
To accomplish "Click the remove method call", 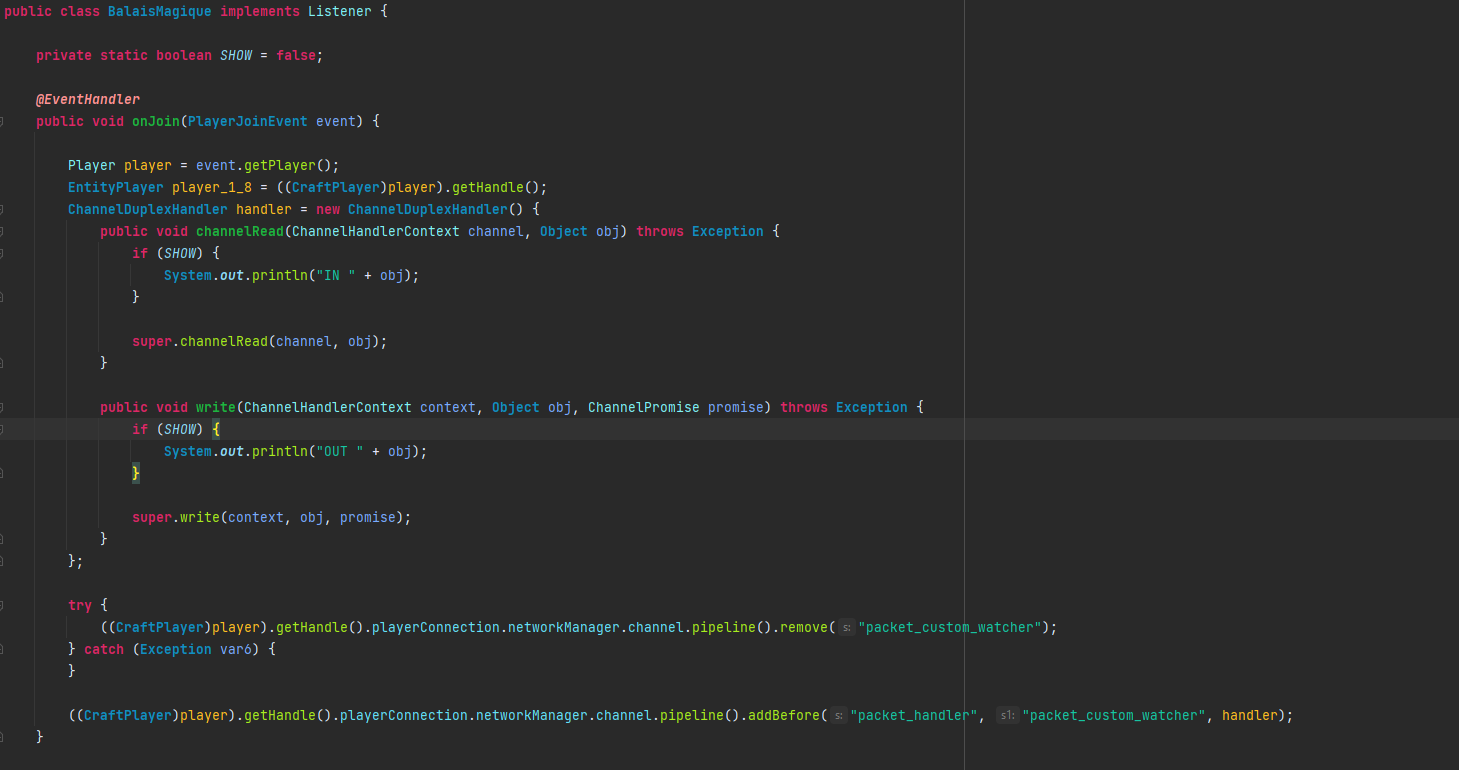I will [804, 627].
